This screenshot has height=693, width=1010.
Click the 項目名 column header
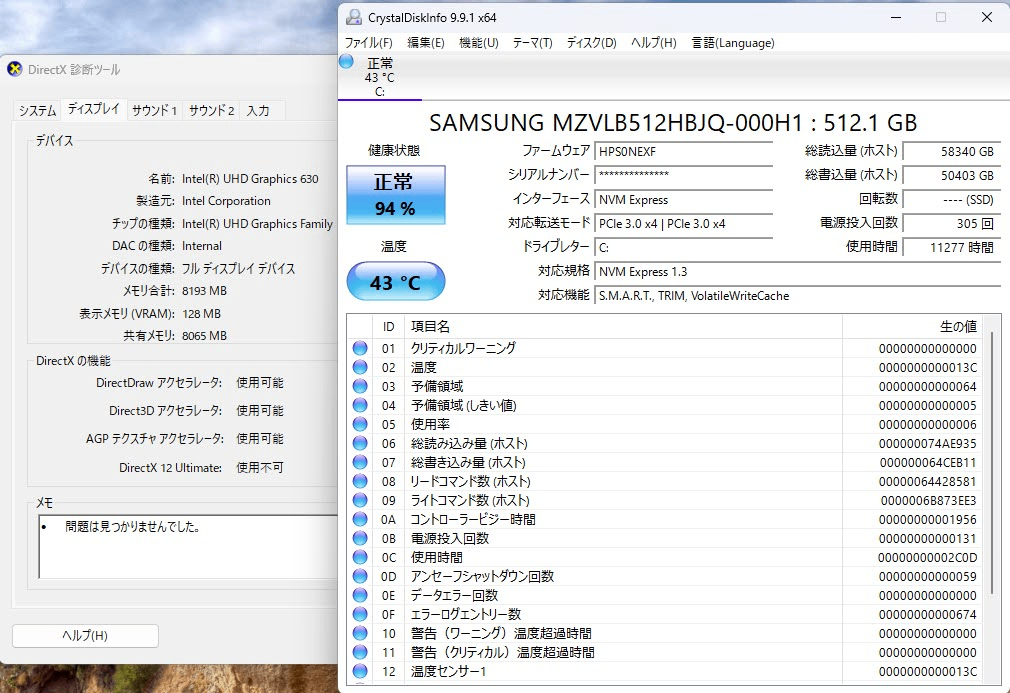623,327
